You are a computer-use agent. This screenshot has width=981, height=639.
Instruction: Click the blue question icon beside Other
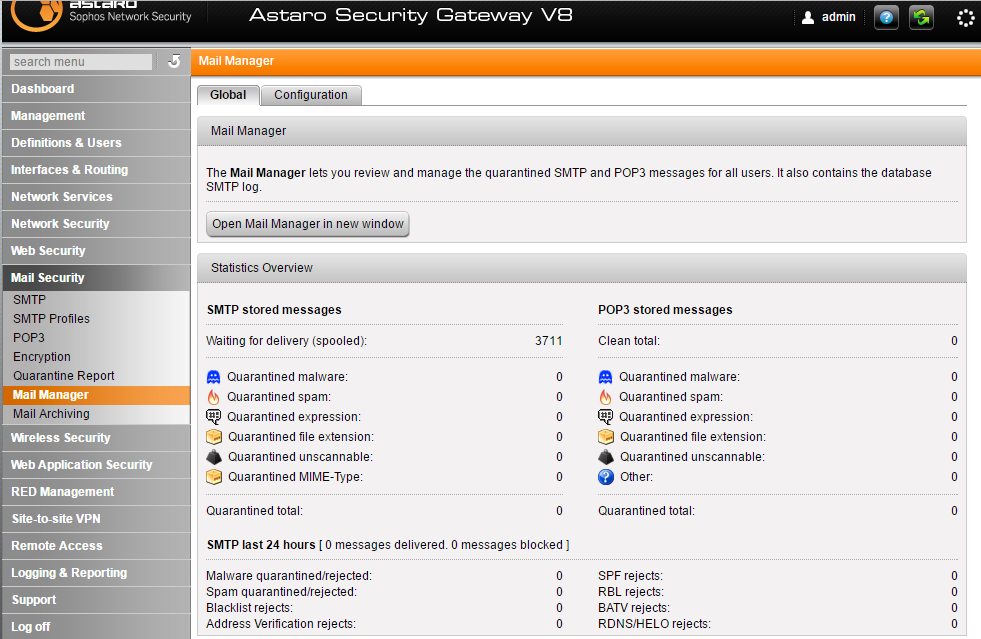606,477
